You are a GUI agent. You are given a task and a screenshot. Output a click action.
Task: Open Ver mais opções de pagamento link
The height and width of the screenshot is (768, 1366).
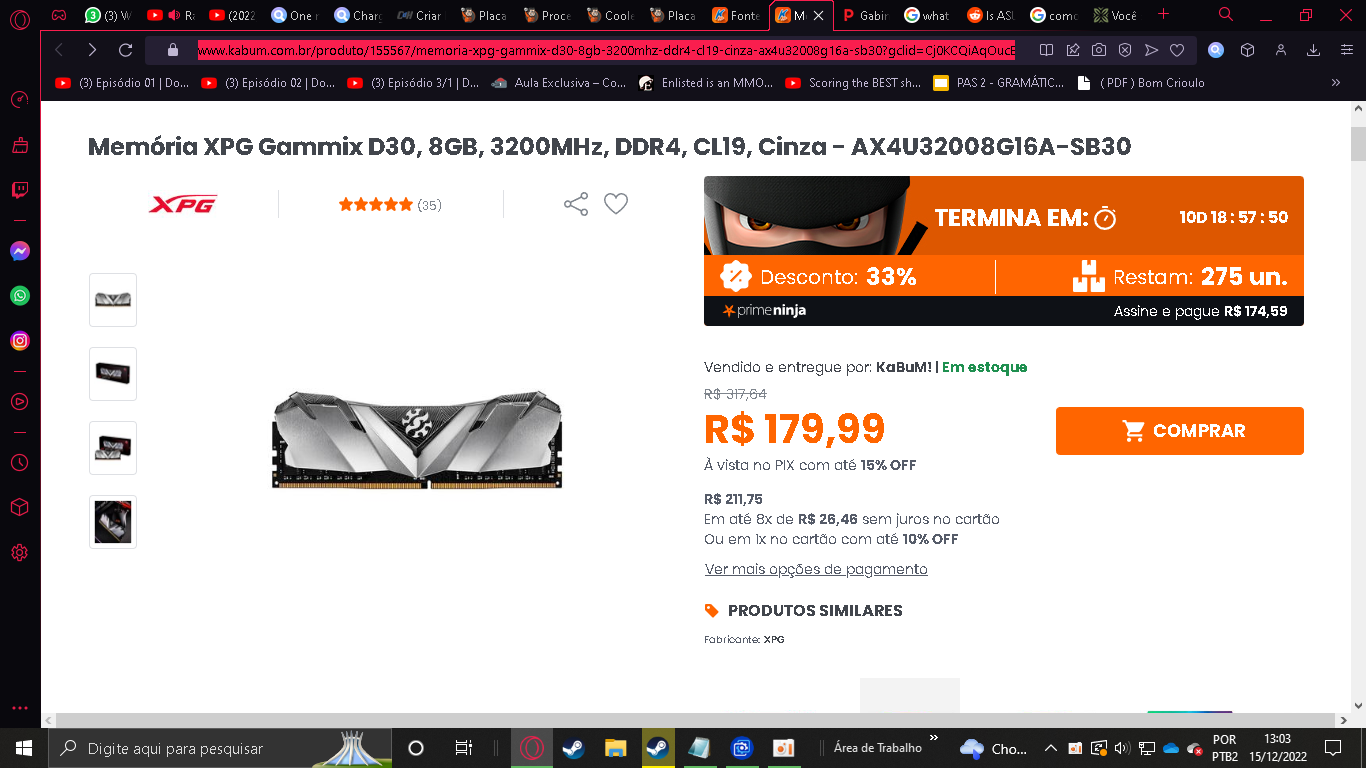pos(816,569)
